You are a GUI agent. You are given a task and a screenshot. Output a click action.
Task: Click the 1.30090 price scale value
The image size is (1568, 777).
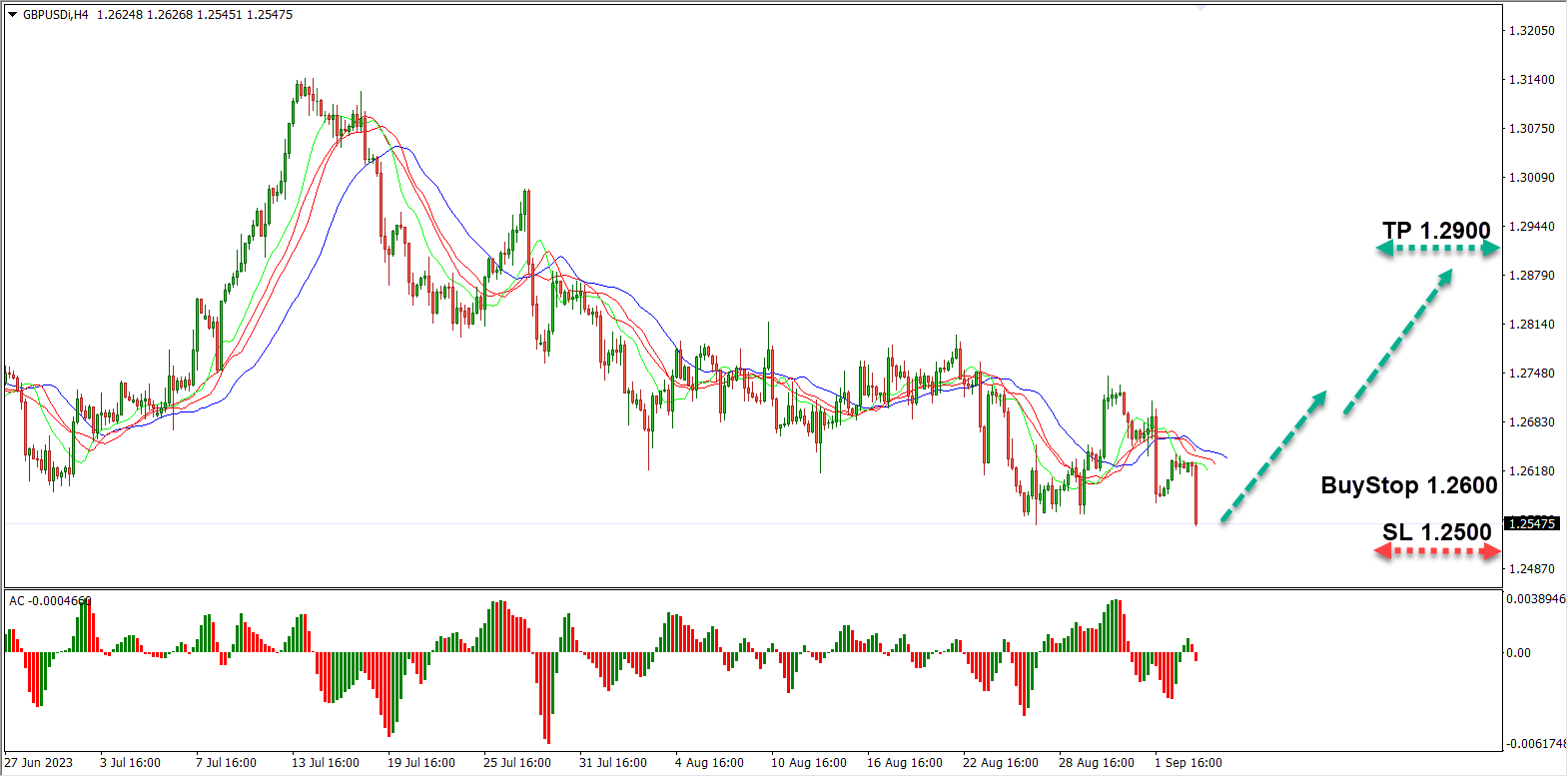(x=1531, y=178)
